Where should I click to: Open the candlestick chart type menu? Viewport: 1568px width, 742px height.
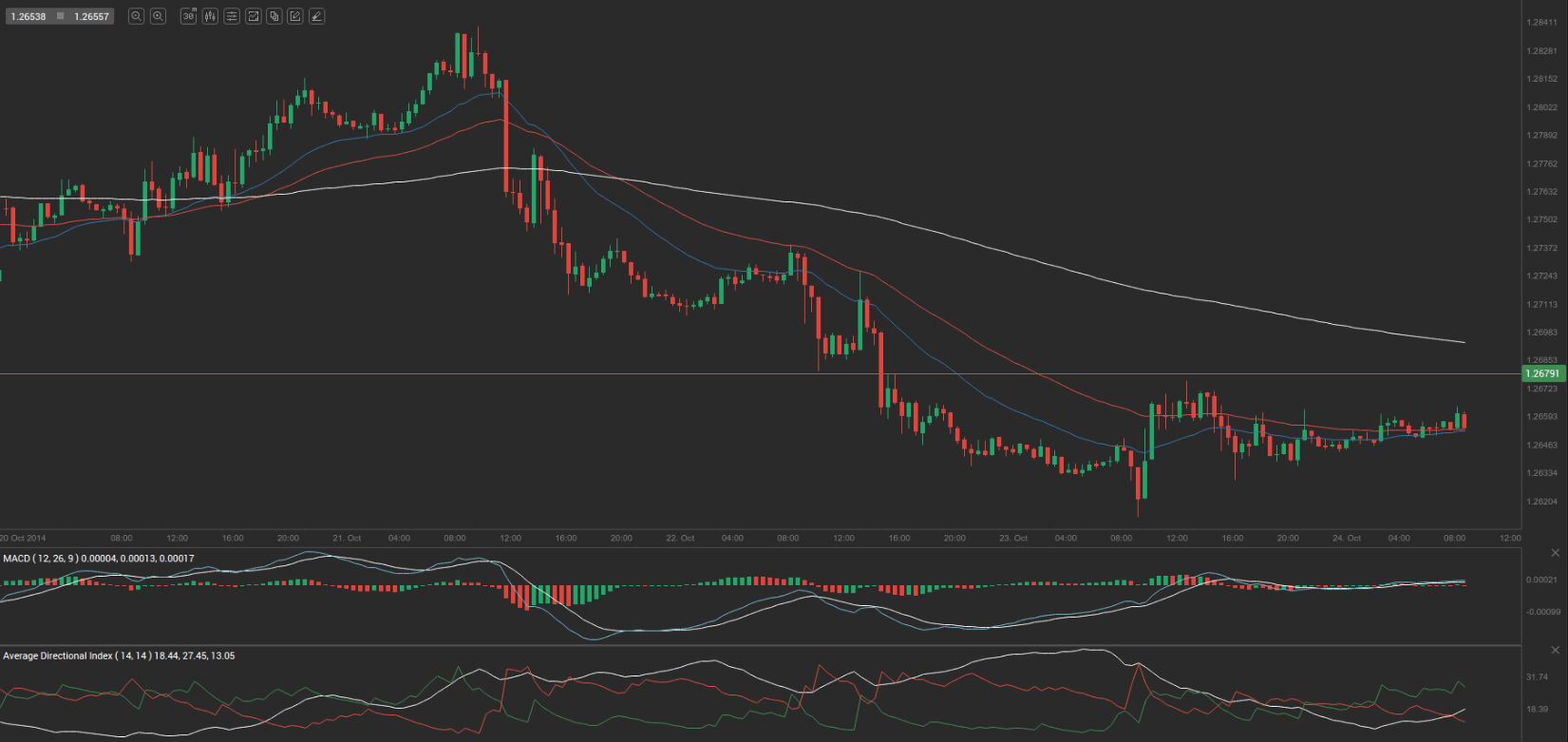(210, 16)
